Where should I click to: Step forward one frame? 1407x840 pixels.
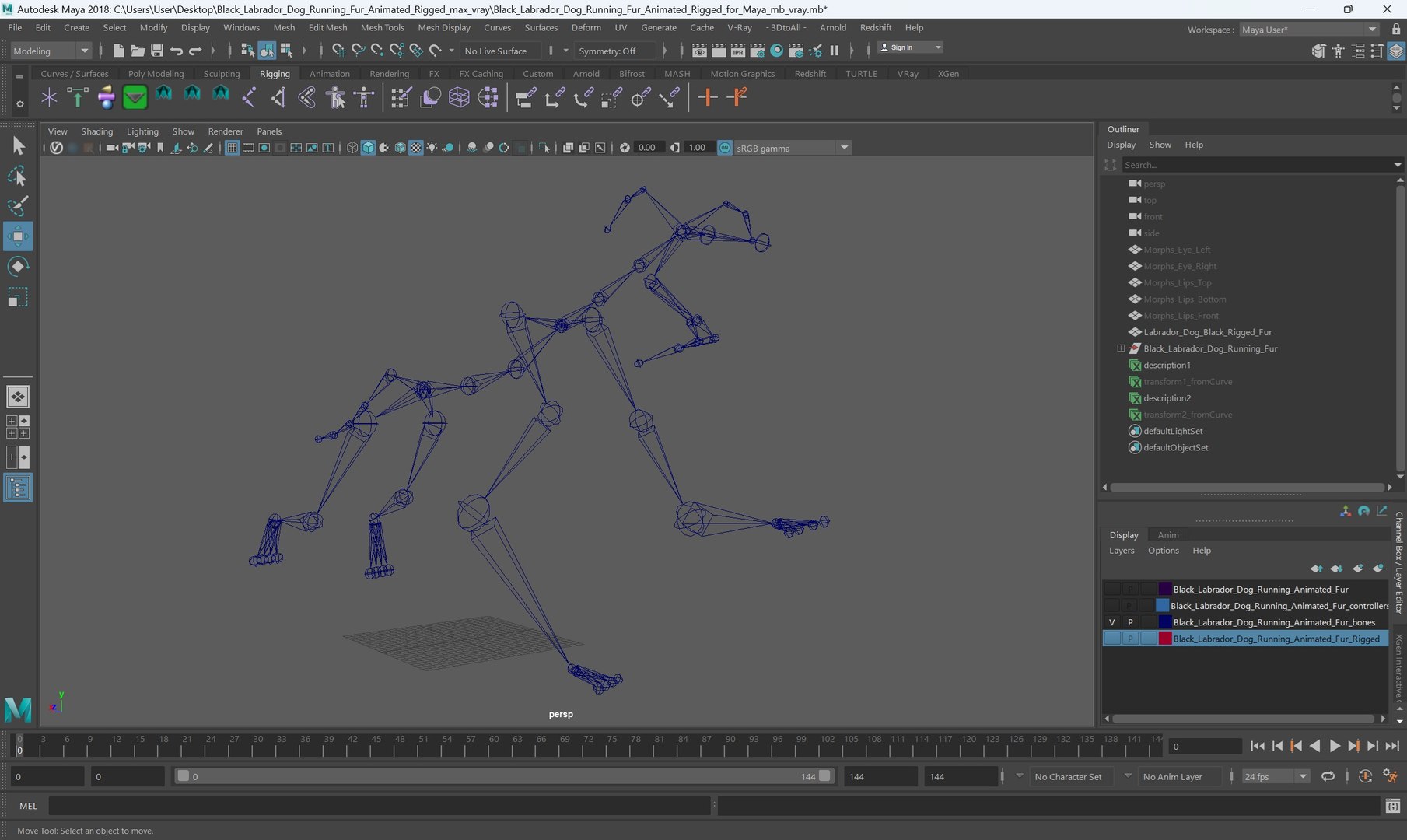[1373, 746]
